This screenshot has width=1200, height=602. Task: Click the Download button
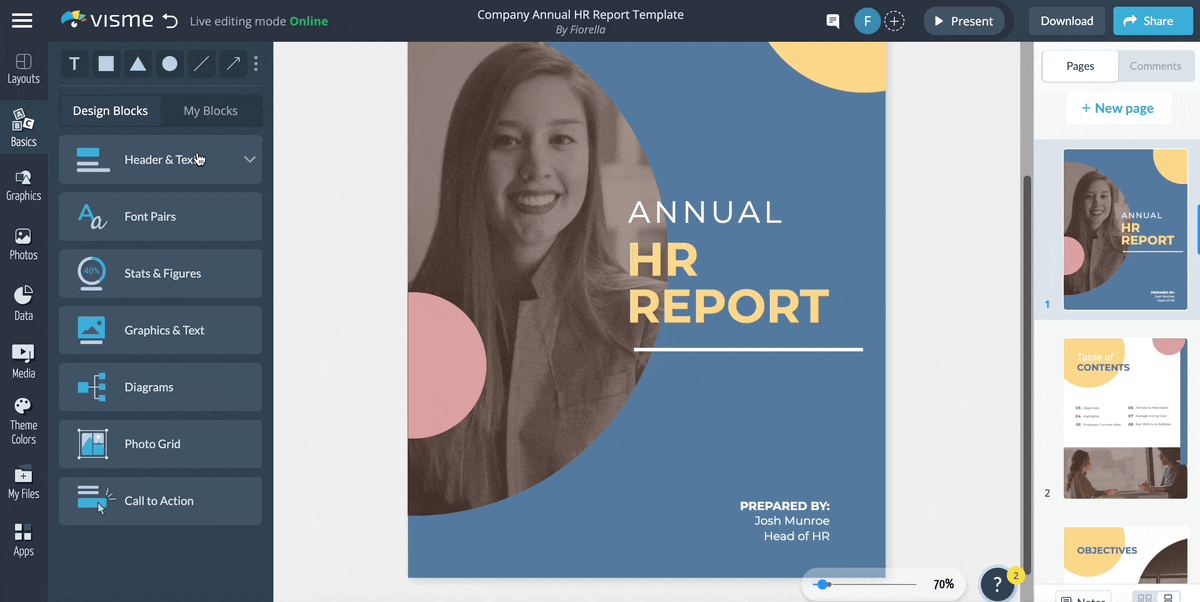coord(1066,20)
